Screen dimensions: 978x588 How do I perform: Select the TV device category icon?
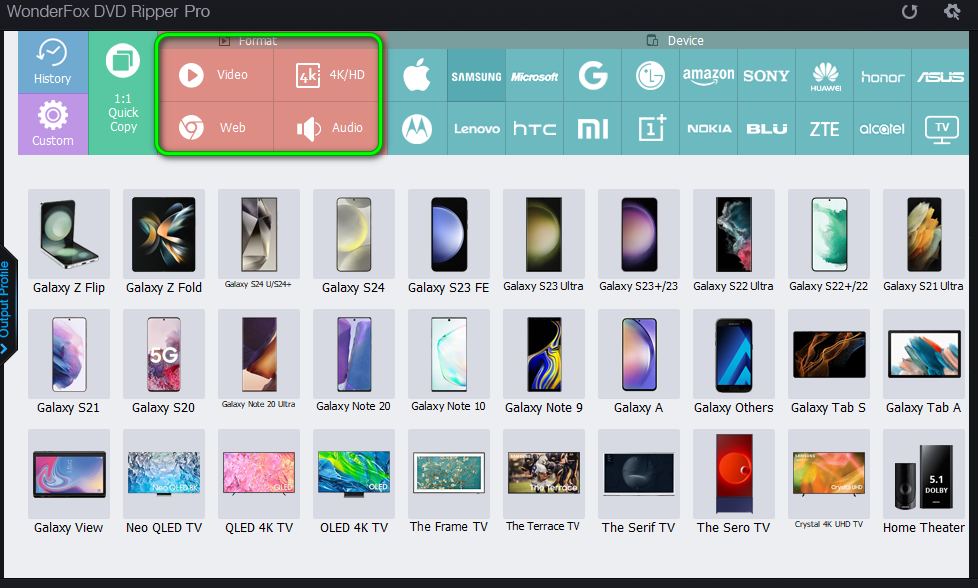(940, 128)
